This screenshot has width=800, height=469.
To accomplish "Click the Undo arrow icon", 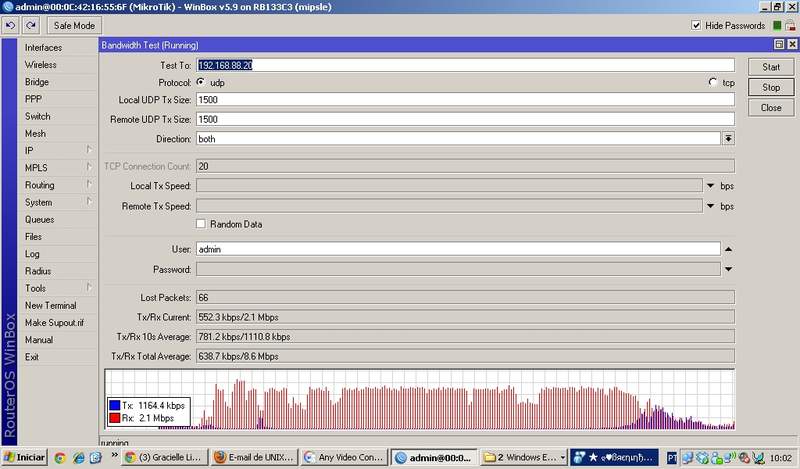I will (10, 25).
